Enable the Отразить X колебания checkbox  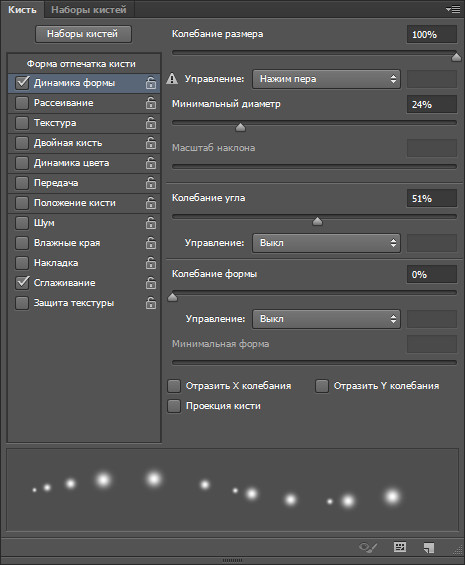(x=174, y=386)
